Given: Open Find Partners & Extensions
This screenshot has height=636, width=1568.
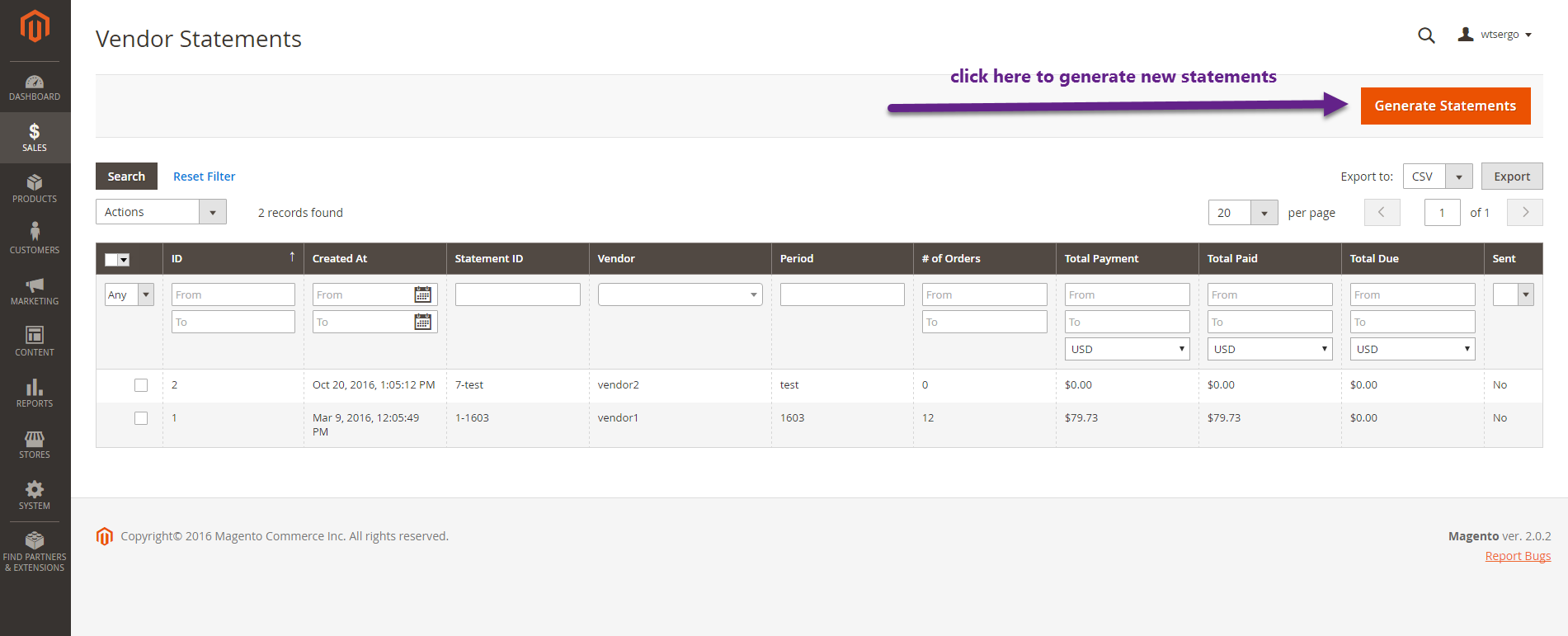Looking at the screenshot, I should (x=35, y=552).
